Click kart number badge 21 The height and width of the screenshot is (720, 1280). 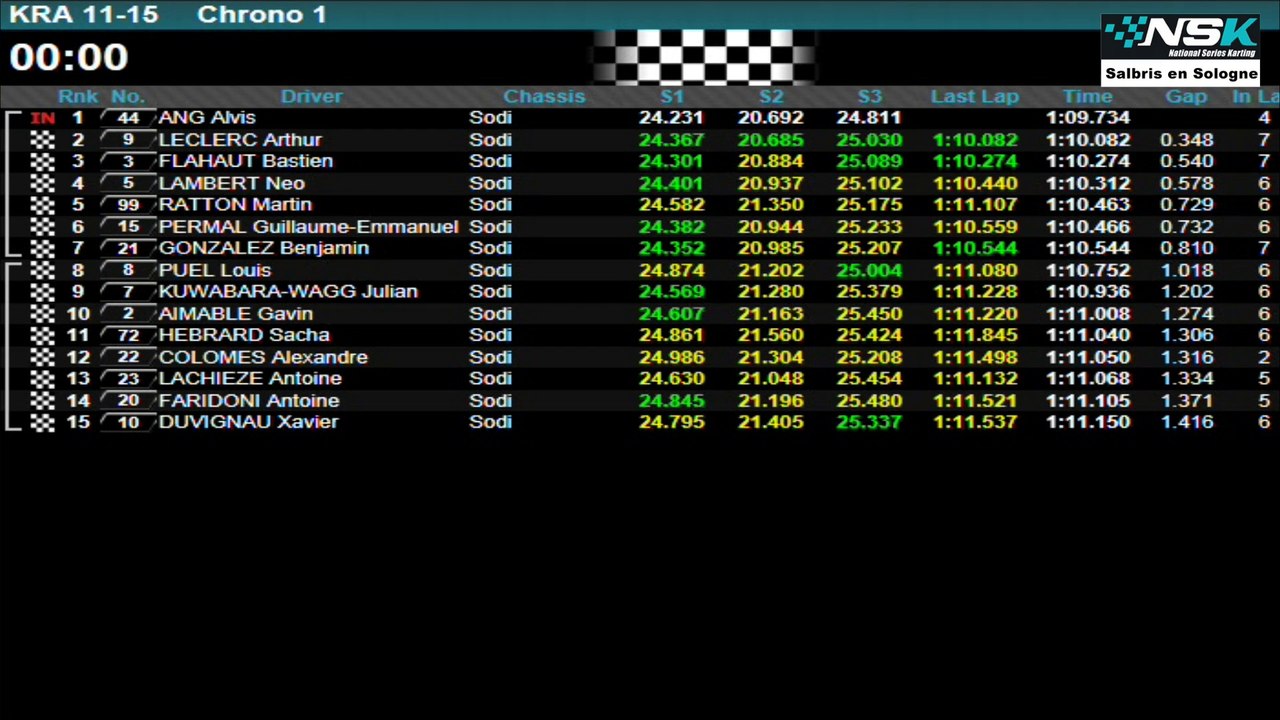coord(128,248)
